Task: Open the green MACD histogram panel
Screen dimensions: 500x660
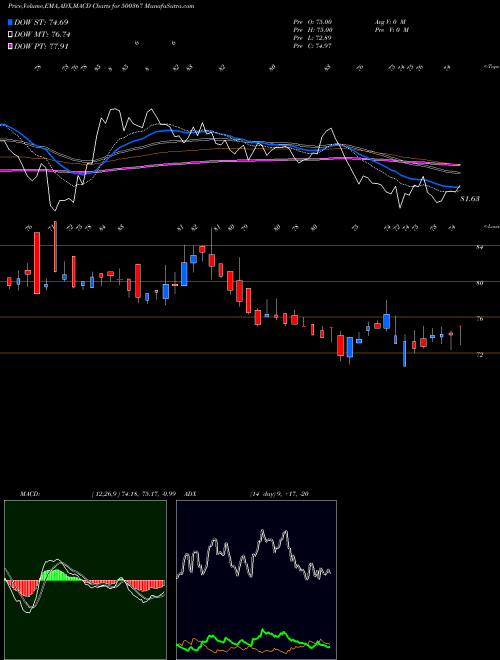Action: (85, 580)
